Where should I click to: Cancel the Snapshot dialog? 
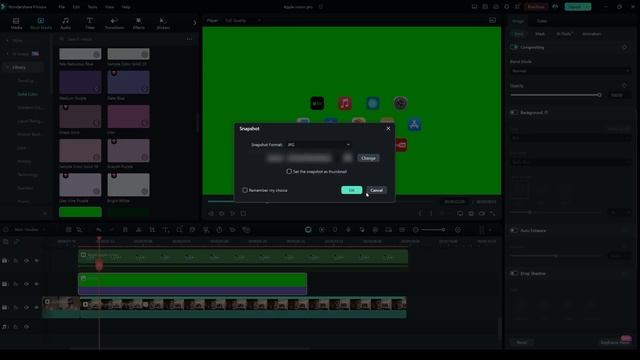pyautogui.click(x=376, y=190)
